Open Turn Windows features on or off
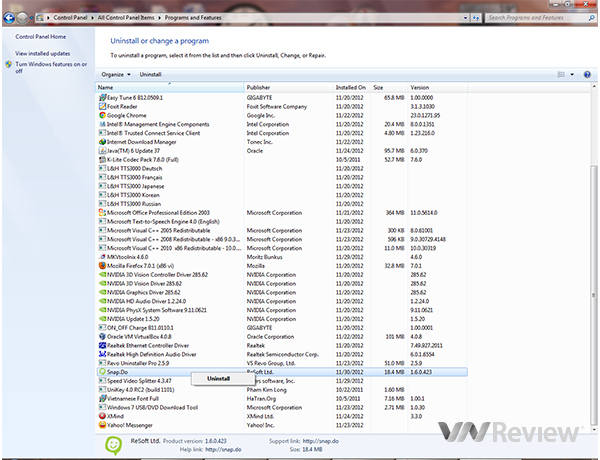Viewport: 600px width, 460px height. click(x=51, y=67)
